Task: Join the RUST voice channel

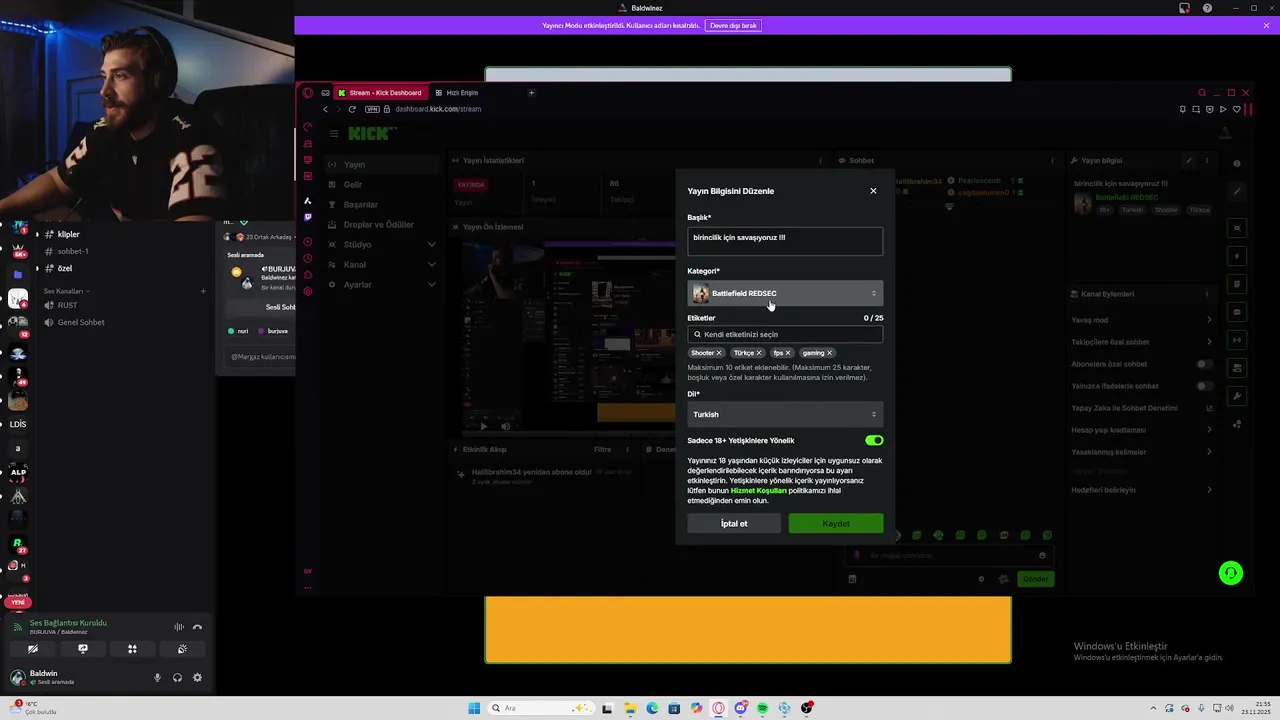Action: [68, 305]
